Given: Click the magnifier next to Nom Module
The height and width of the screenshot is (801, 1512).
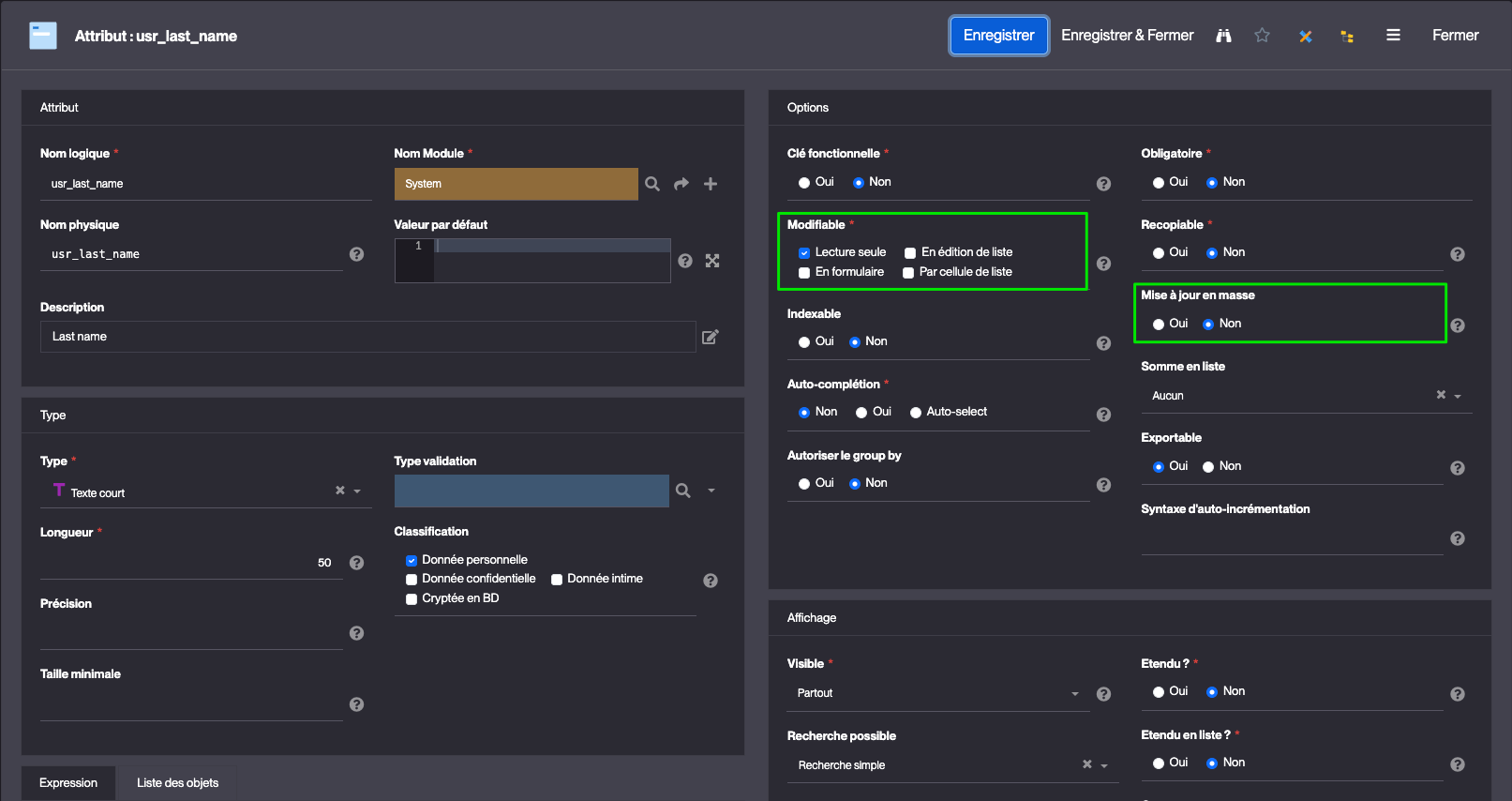Looking at the screenshot, I should point(652,184).
